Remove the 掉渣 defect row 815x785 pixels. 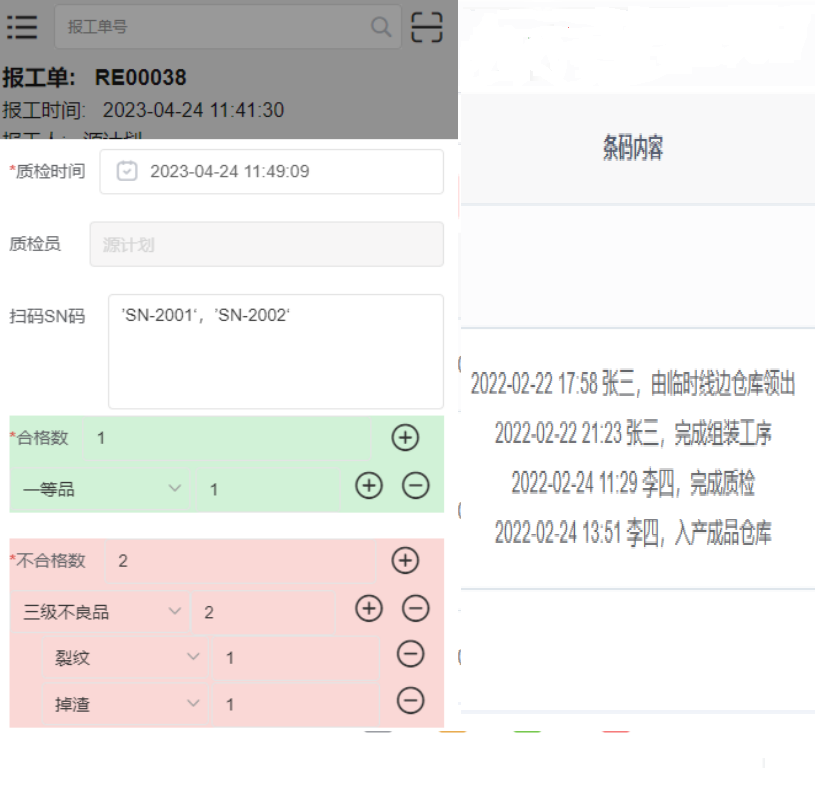410,701
